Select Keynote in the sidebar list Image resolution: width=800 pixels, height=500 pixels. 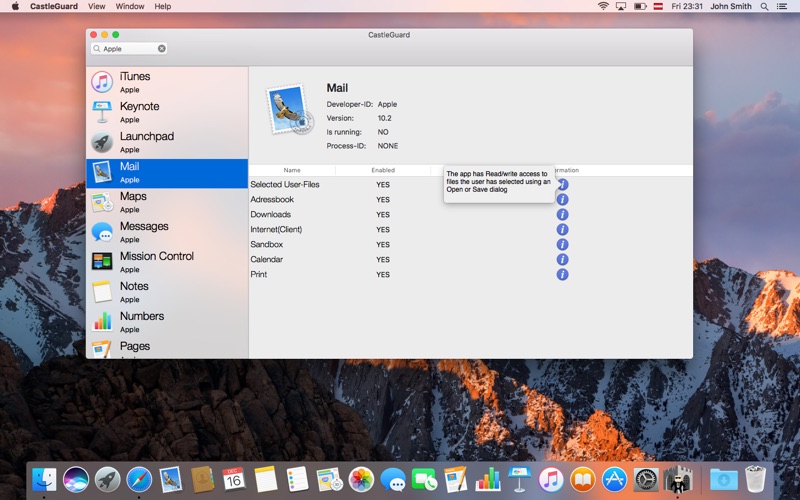[167, 112]
